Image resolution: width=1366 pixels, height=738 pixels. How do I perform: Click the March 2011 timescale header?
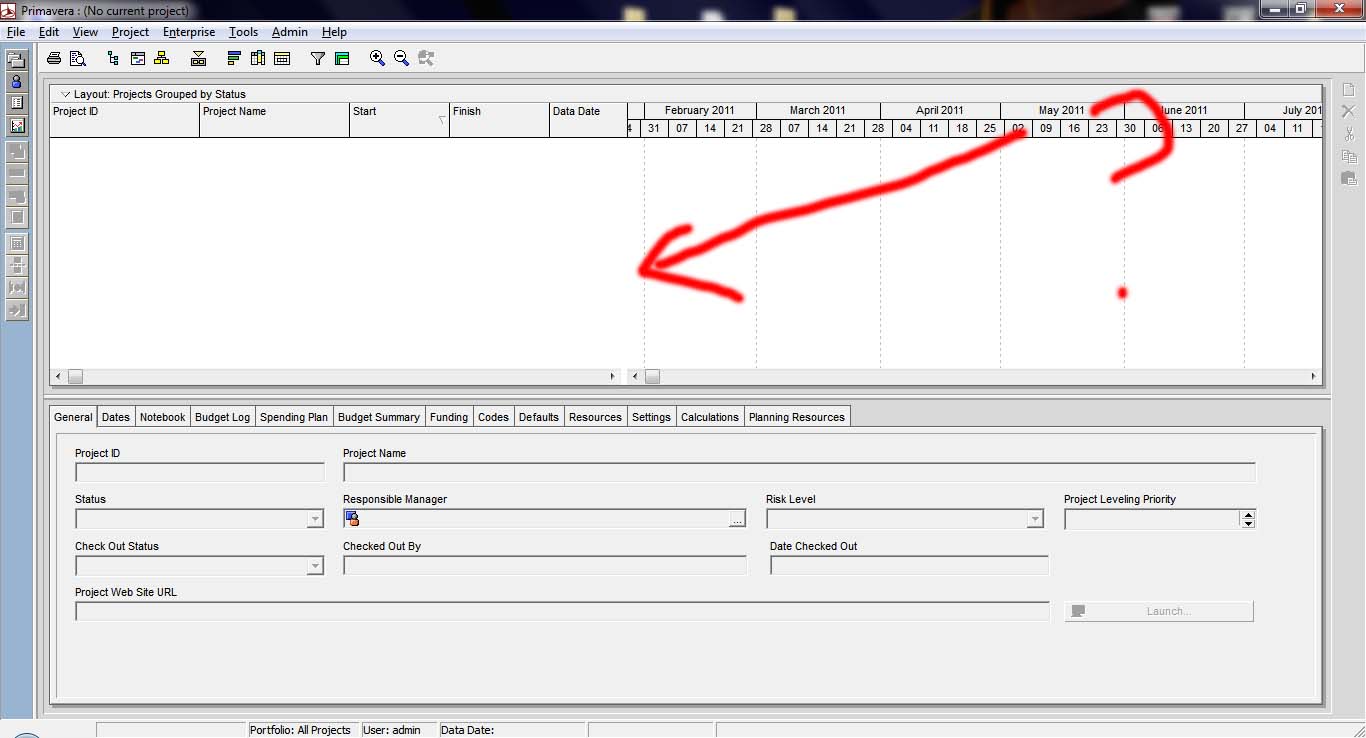tap(818, 110)
